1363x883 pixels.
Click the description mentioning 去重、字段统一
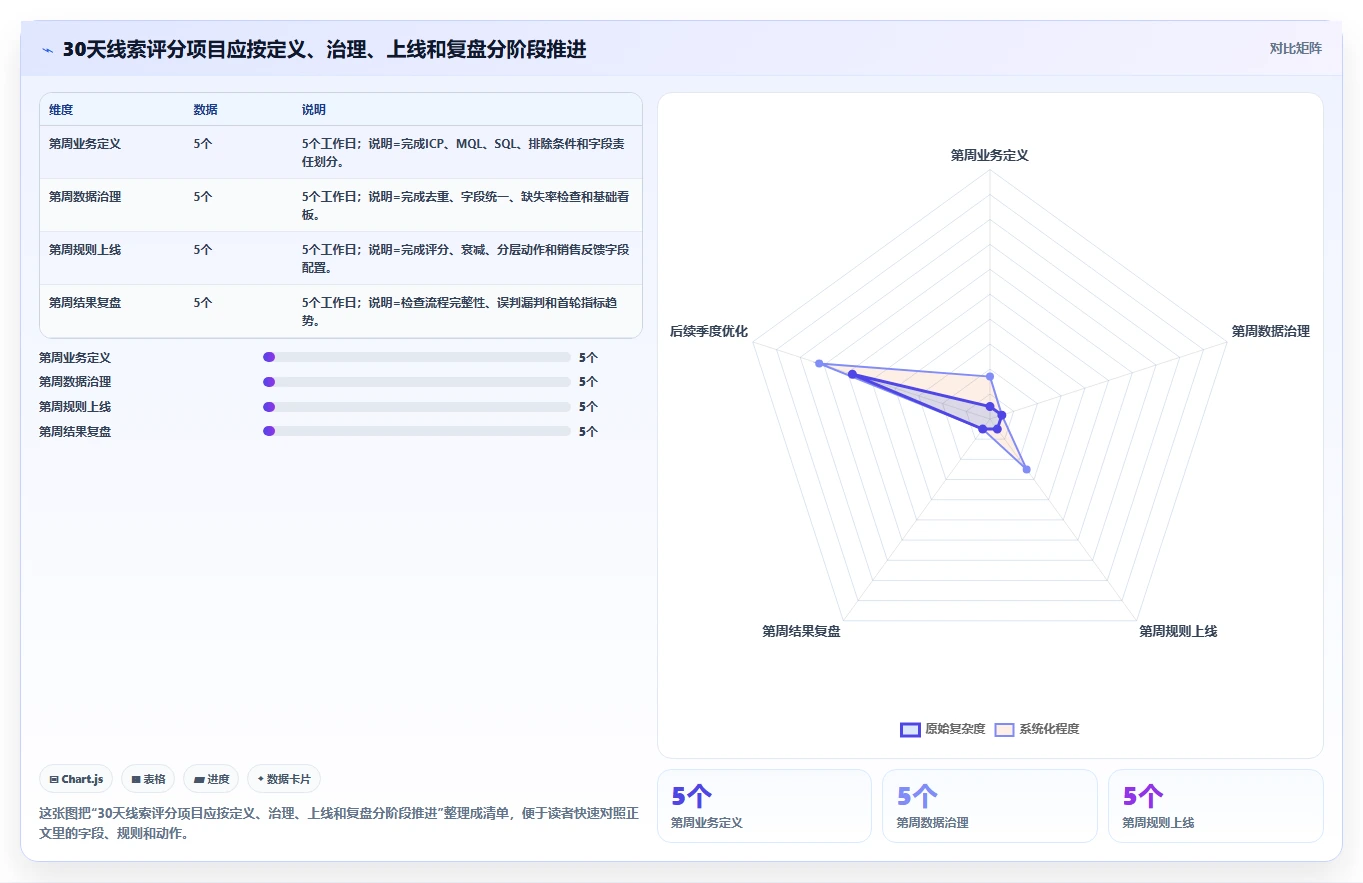(x=465, y=205)
